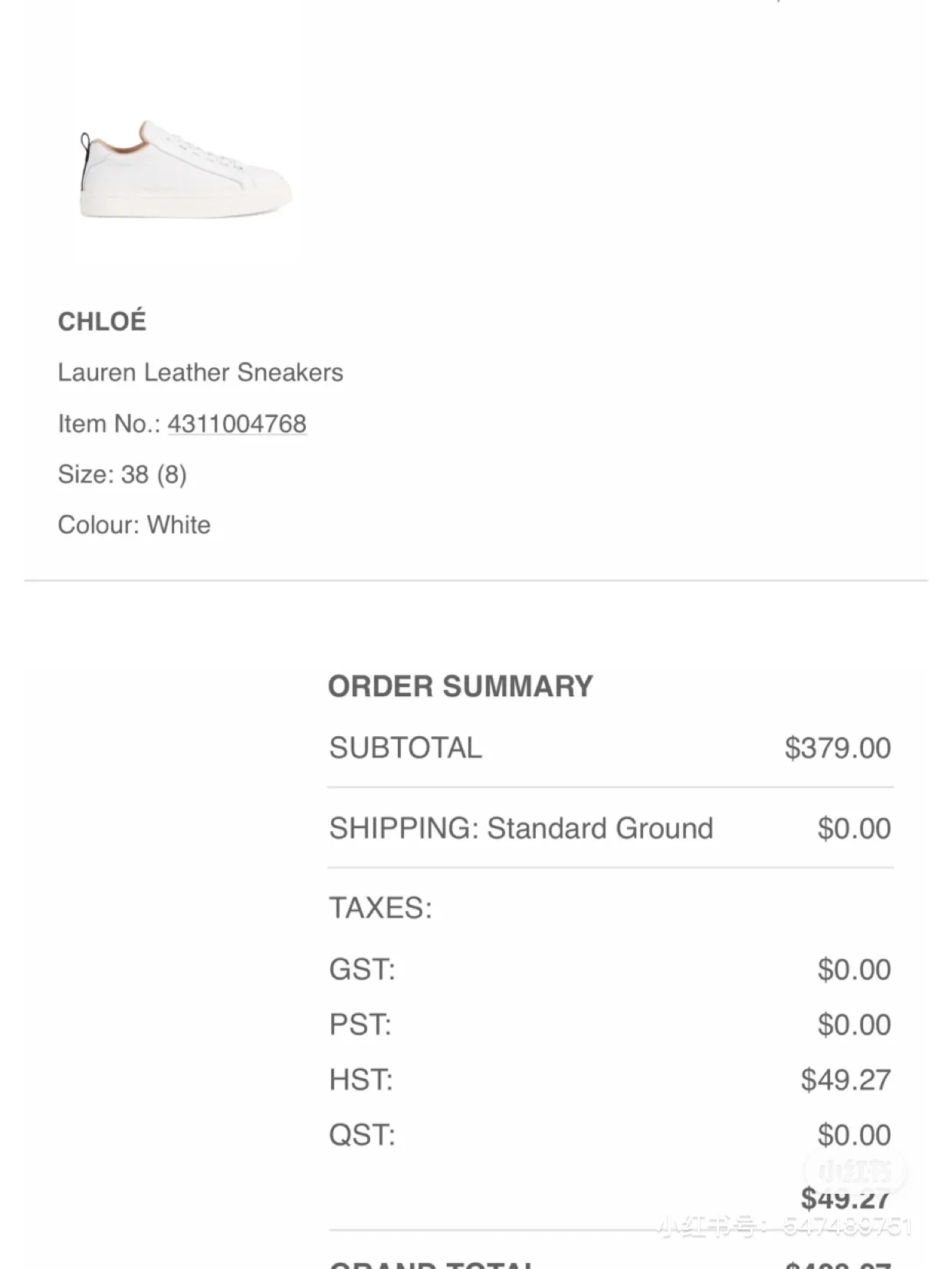Click the CHLOÉ brand name
952x1269 pixels.
coord(102,321)
